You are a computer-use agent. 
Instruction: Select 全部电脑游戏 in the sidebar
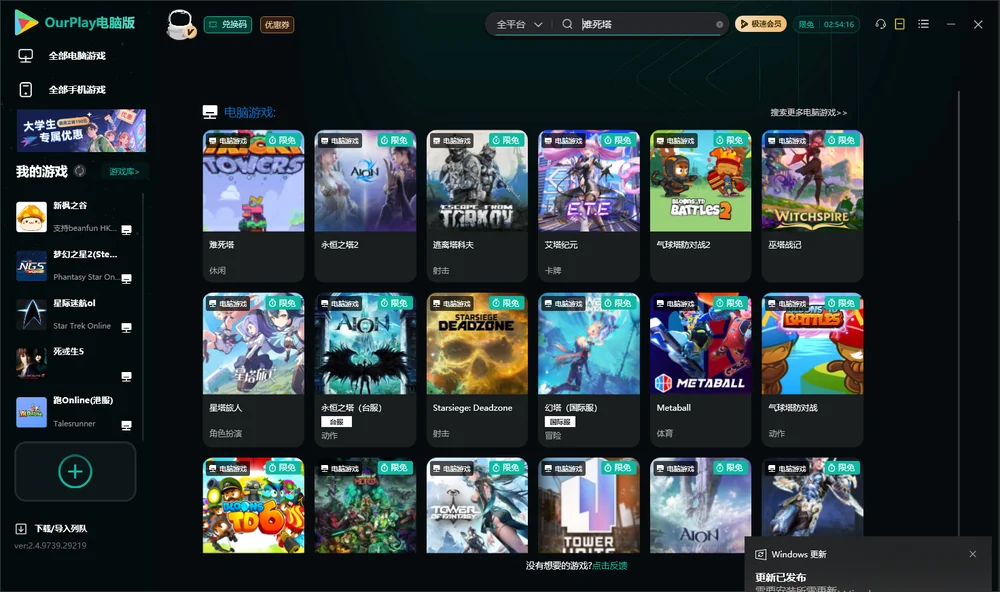coord(77,56)
